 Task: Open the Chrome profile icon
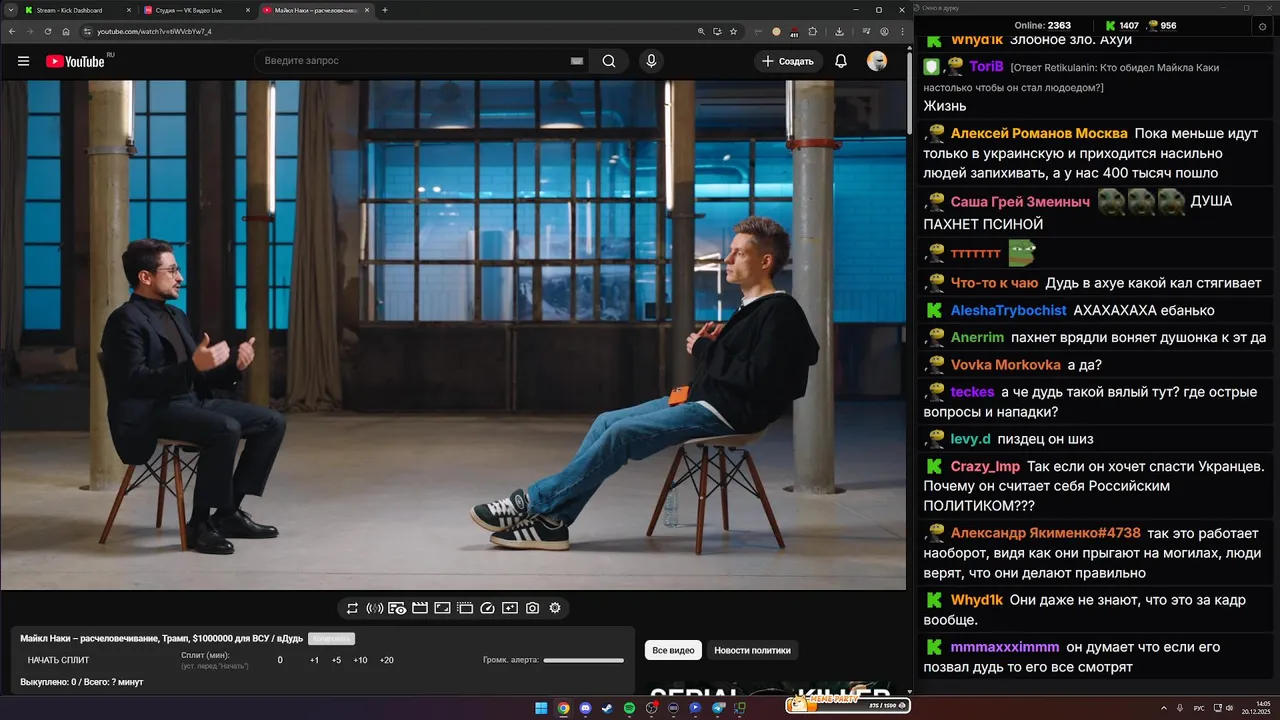coord(884,31)
